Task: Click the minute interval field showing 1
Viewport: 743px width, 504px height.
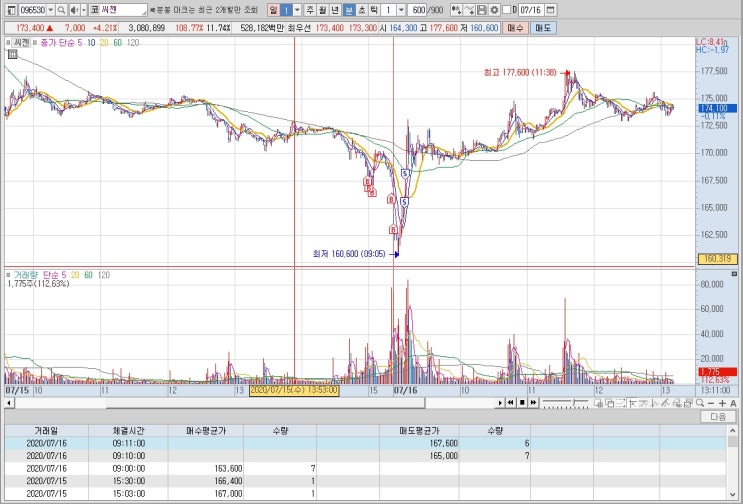Action: [x=389, y=10]
